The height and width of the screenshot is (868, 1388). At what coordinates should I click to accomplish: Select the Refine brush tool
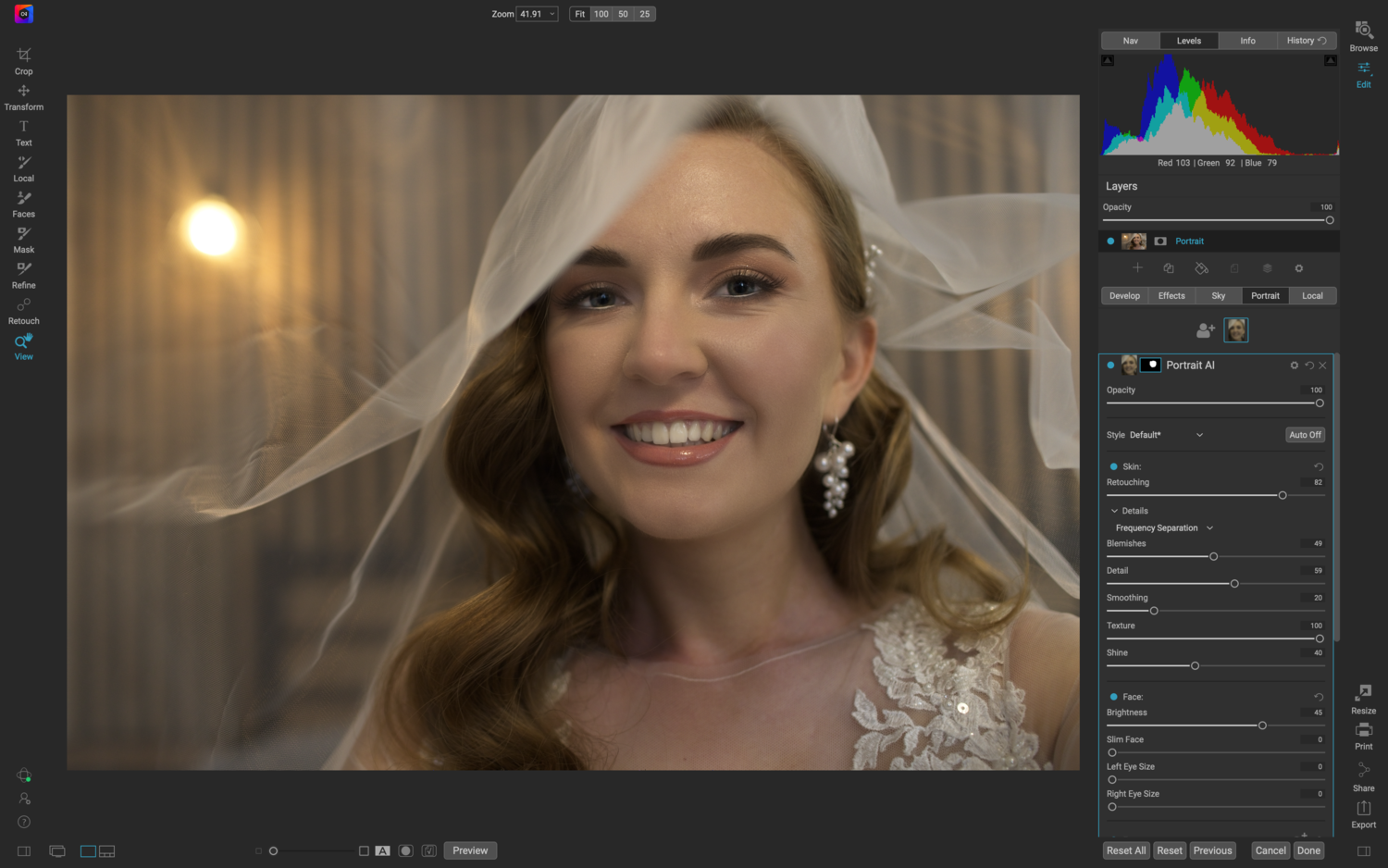(x=24, y=270)
